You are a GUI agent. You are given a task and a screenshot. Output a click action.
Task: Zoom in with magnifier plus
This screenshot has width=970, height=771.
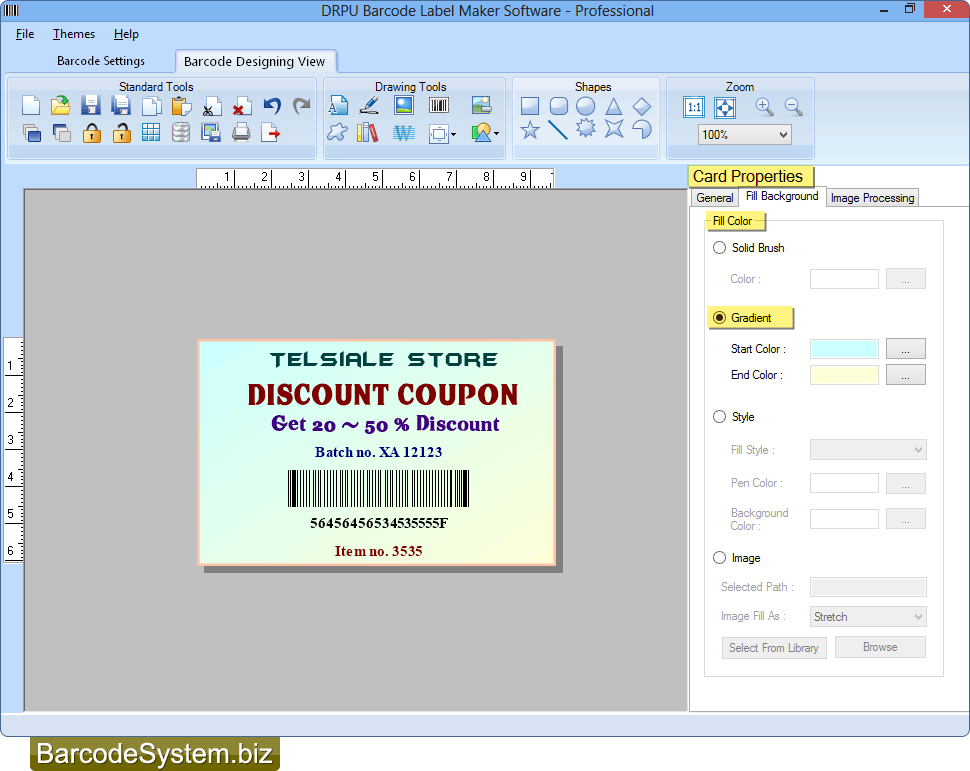[x=765, y=107]
